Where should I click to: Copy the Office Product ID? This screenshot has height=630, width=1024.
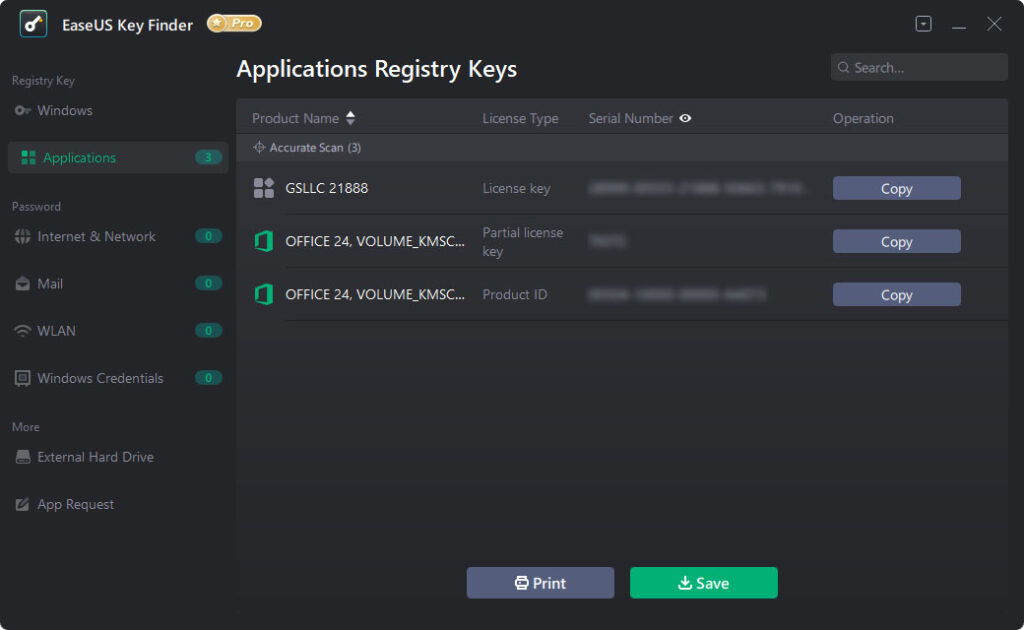click(x=896, y=294)
